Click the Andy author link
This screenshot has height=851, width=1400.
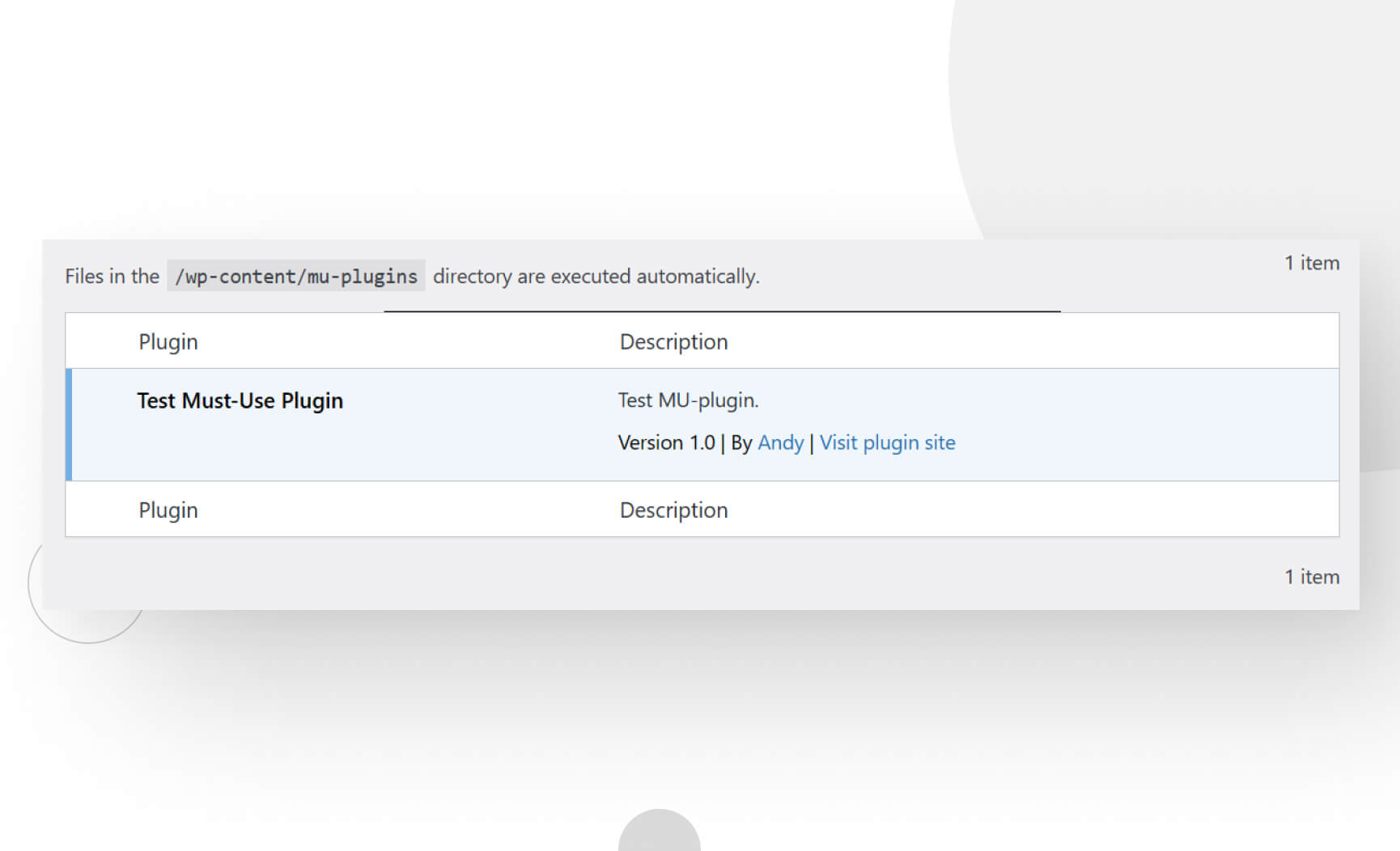pos(780,442)
